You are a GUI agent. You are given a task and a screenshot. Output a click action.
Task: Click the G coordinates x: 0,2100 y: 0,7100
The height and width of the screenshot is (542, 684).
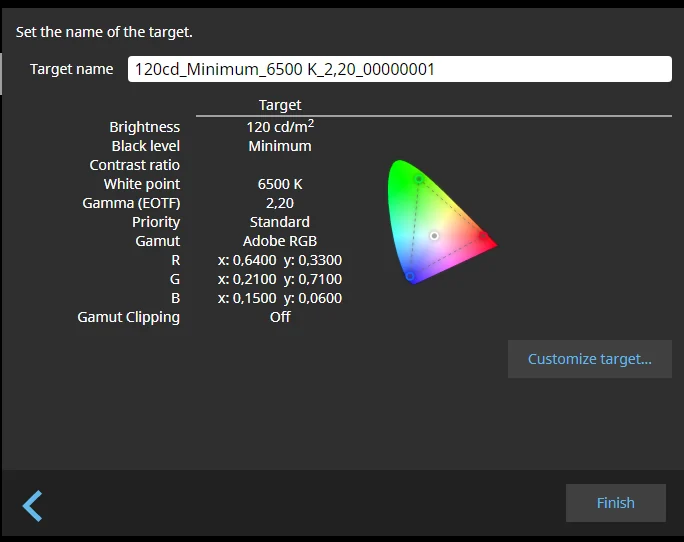coord(280,279)
